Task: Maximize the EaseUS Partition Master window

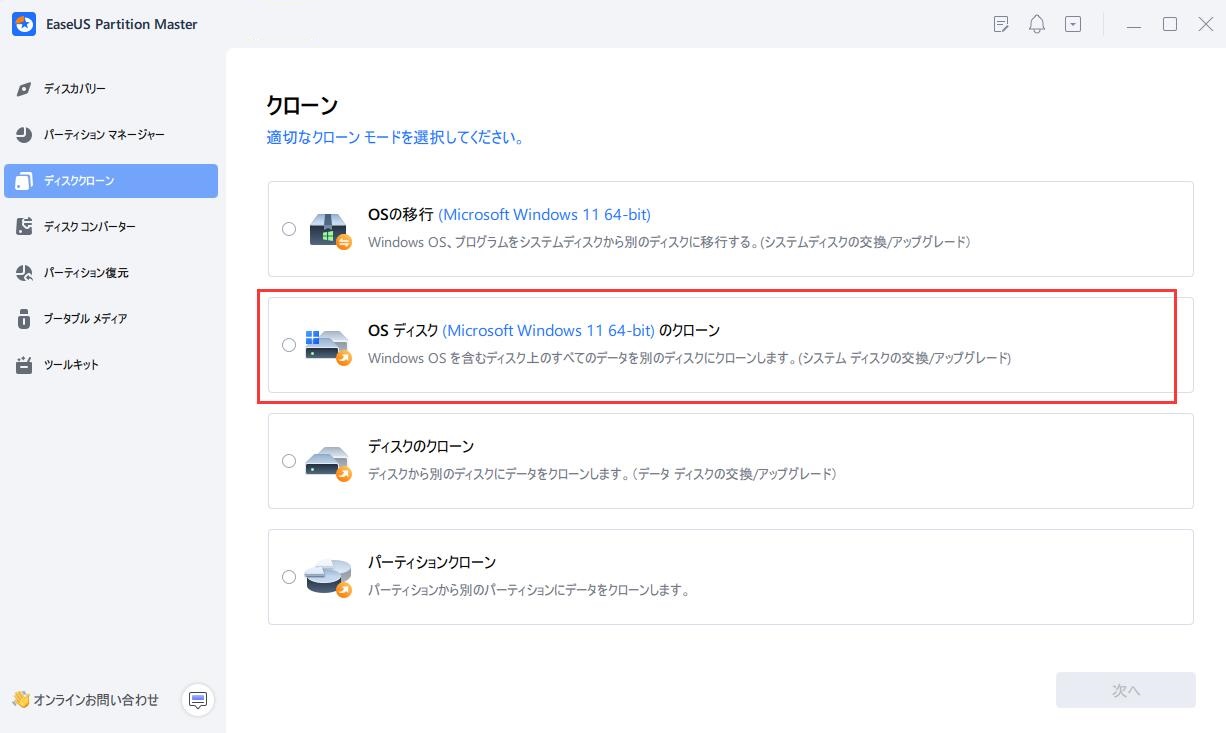Action: pyautogui.click(x=1170, y=25)
